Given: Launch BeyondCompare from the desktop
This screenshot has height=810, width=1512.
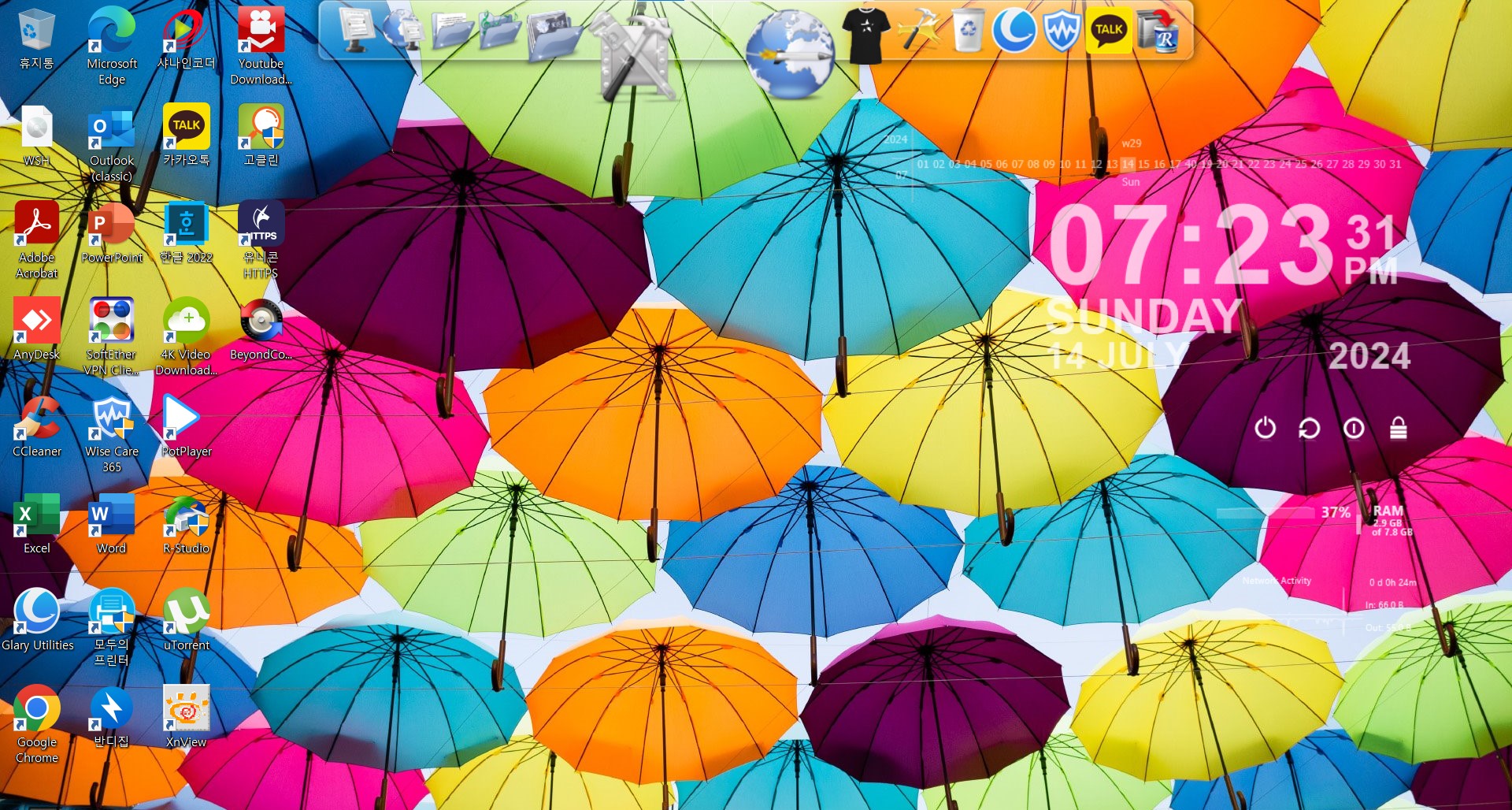Looking at the screenshot, I should (261, 329).
